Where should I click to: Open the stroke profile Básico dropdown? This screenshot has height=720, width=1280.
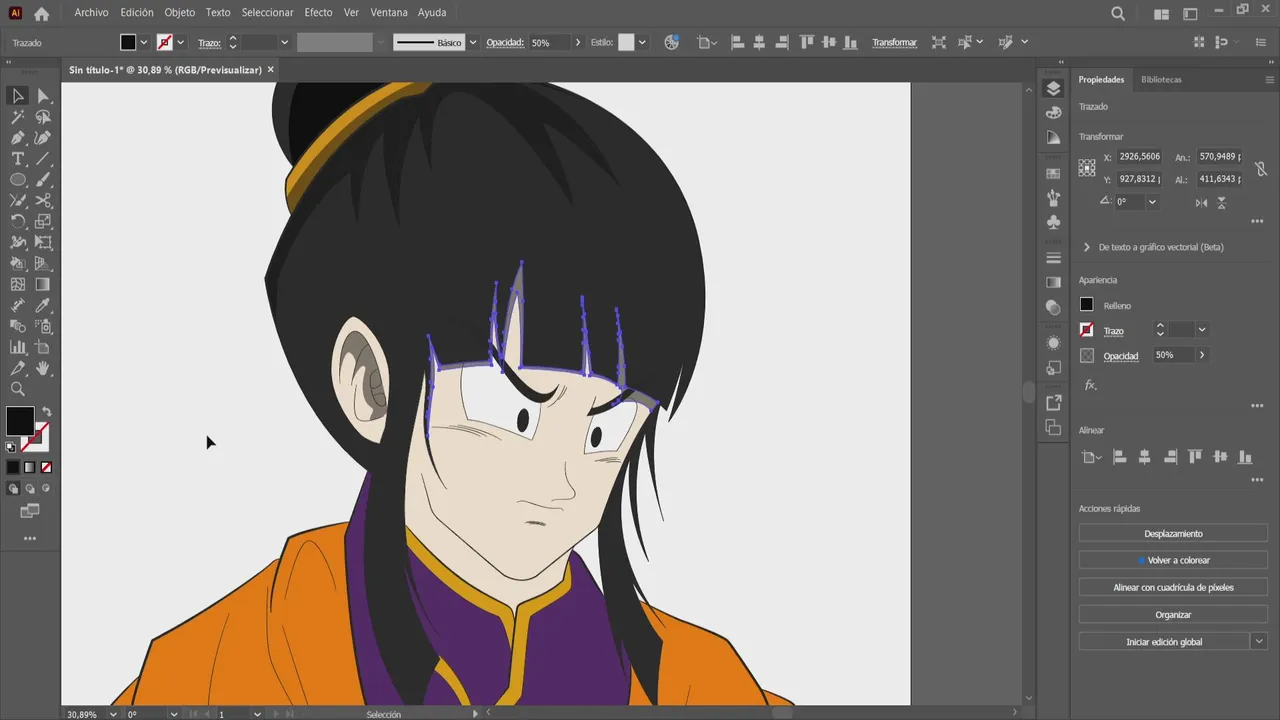471,43
